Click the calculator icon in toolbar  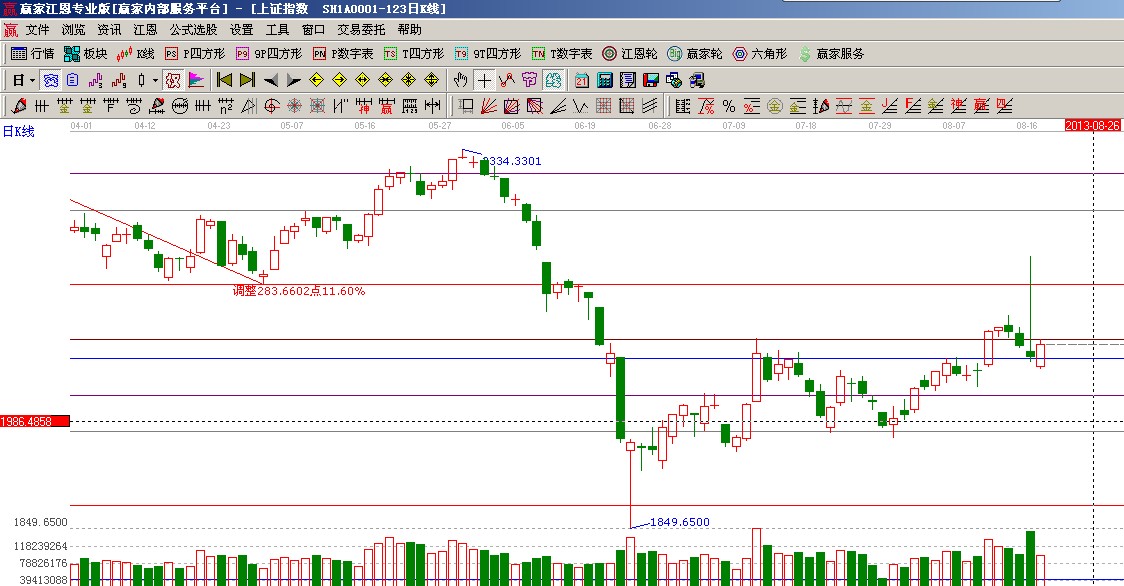(606, 80)
